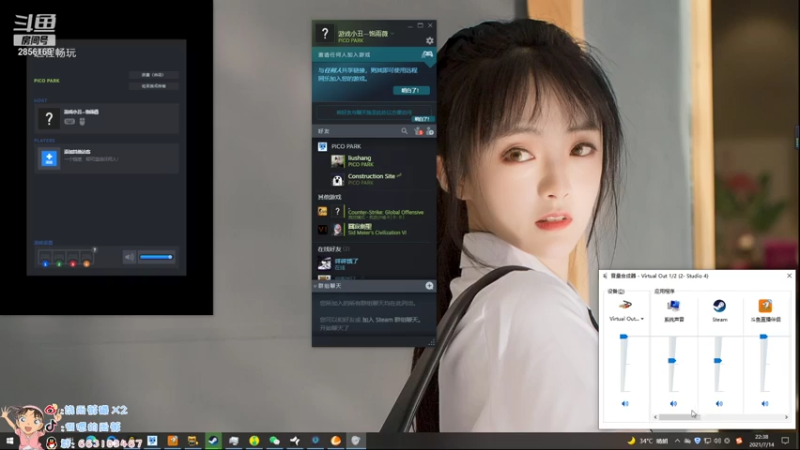Screen dimensions: 800x450
Task: Select friend playing Sid Meier's Civilization VI
Action: pos(374,229)
